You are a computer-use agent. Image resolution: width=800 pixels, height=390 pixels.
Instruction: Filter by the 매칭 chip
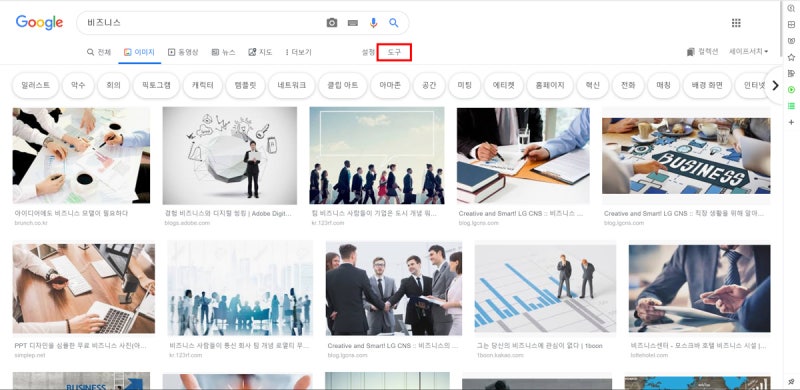tap(663, 86)
